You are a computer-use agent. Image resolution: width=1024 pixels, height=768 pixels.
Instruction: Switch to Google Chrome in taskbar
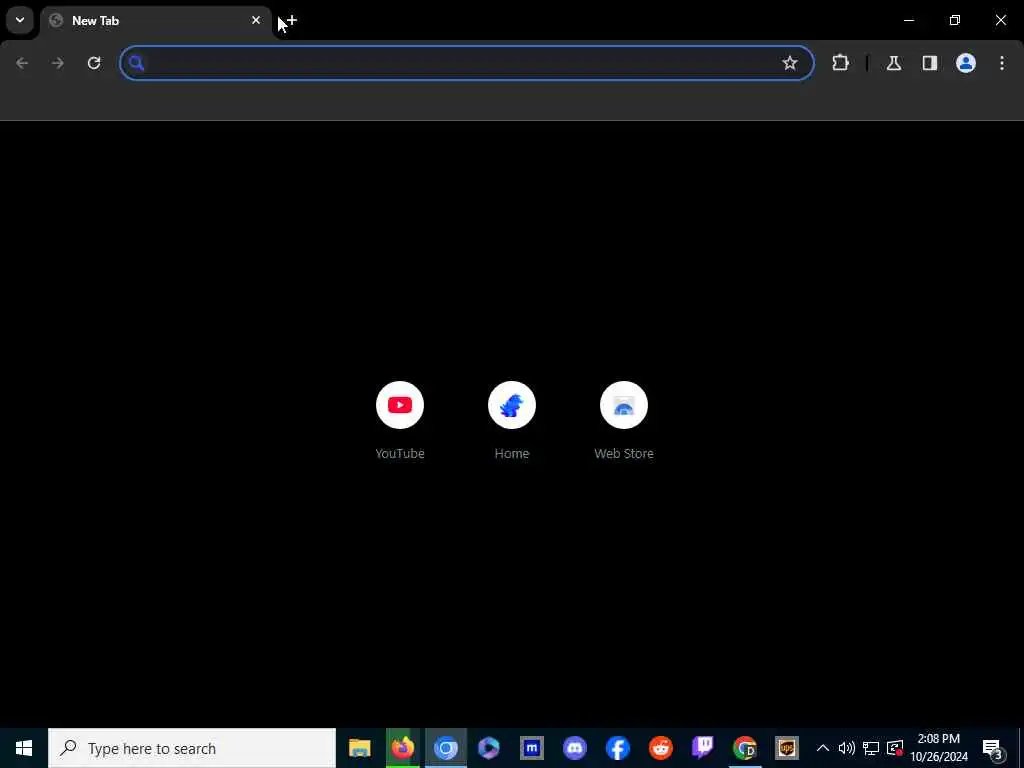(x=744, y=748)
